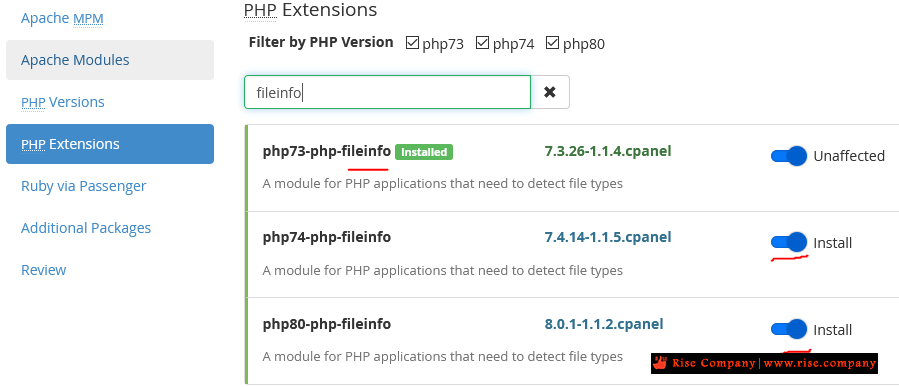This screenshot has height=387, width=899.
Task: Toggle php73 version filter checkbox
Action: [x=412, y=42]
